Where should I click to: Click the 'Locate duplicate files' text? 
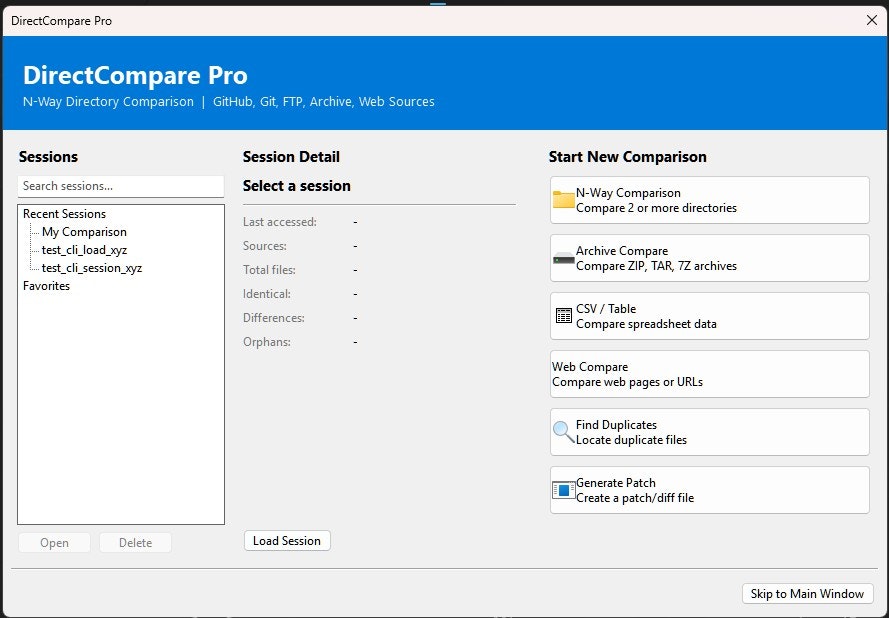click(x=631, y=440)
